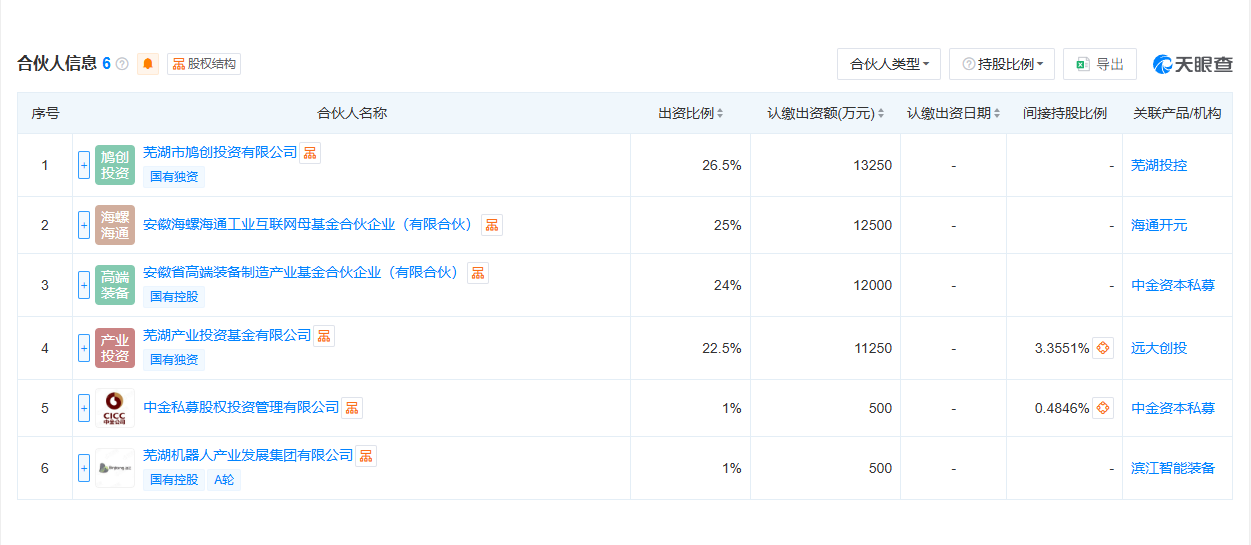The height and width of the screenshot is (545, 1251).
Task: Open the 股权结构 equity structure view
Action: tap(204, 64)
